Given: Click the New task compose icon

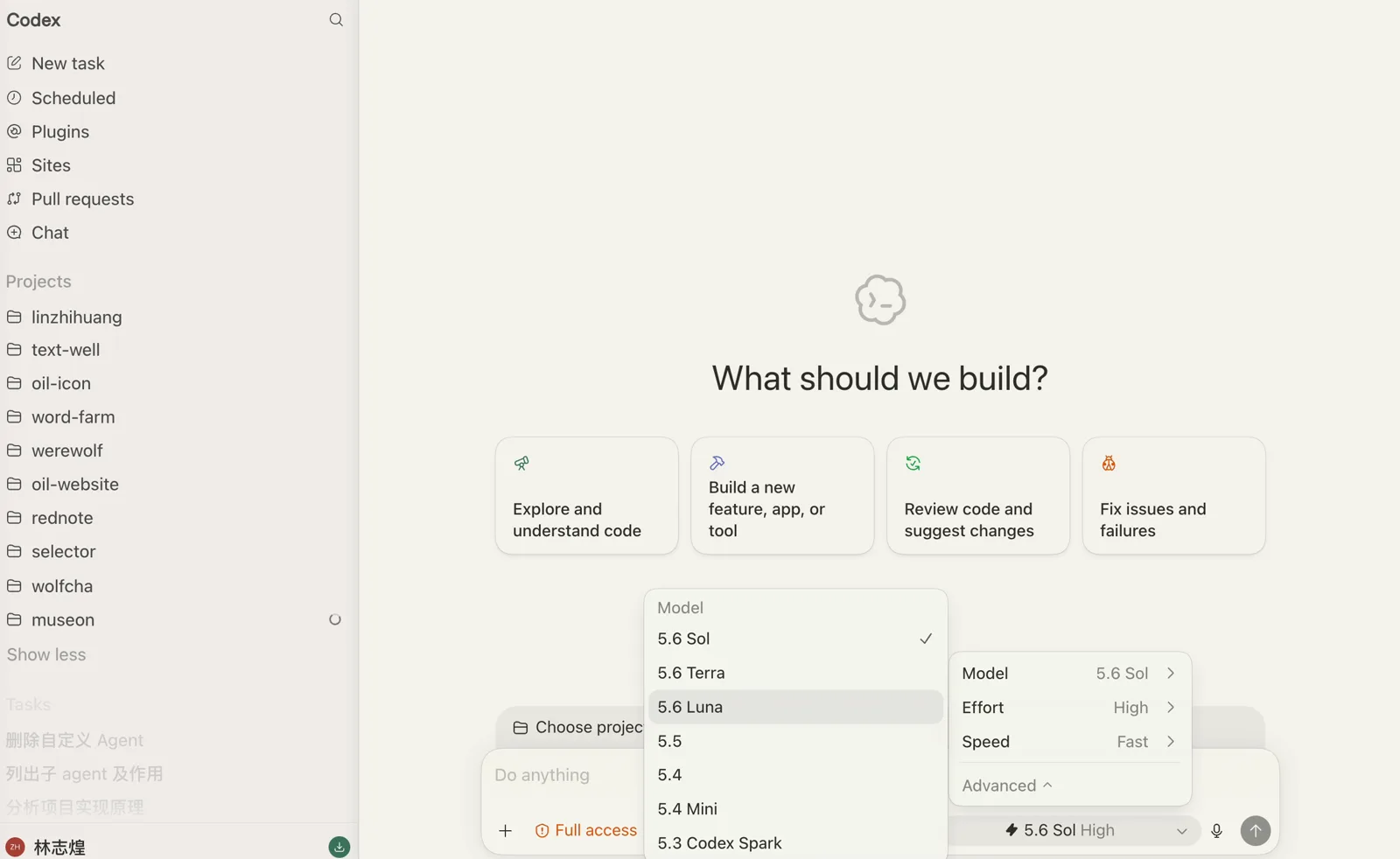Looking at the screenshot, I should [x=14, y=63].
